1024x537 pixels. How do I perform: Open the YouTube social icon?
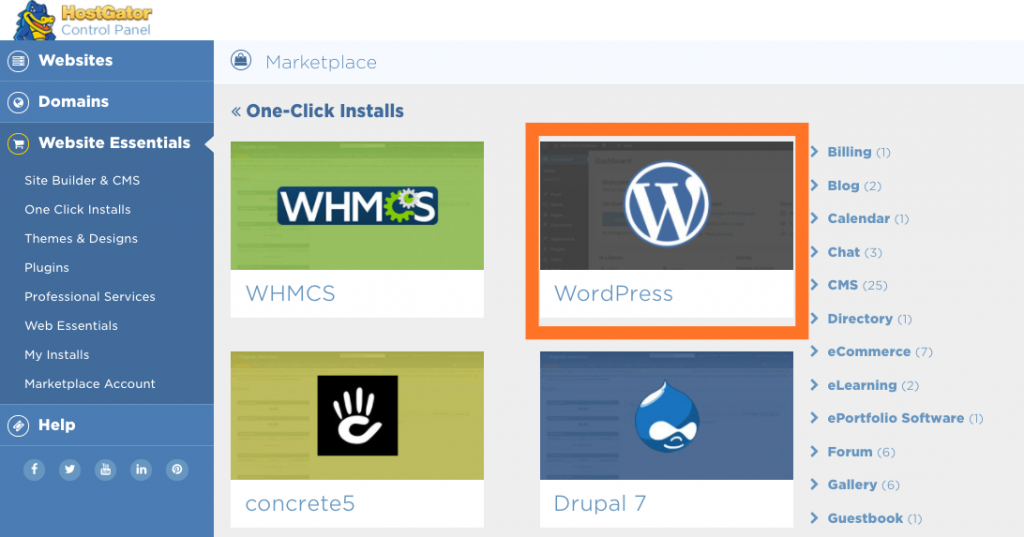[105, 470]
